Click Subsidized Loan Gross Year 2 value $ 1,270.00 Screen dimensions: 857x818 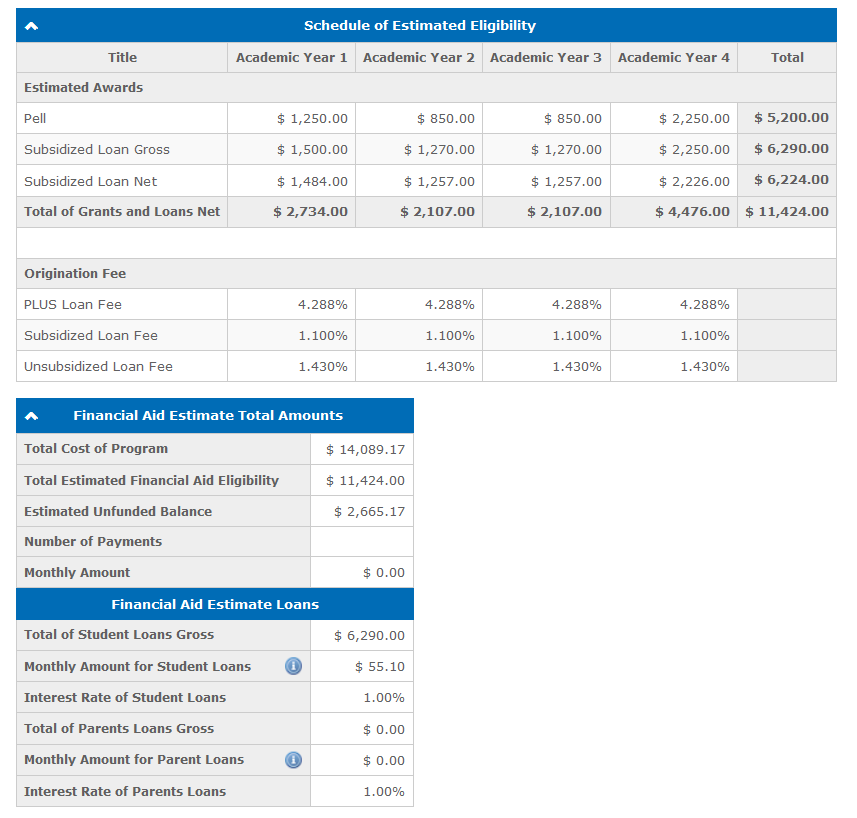point(439,150)
